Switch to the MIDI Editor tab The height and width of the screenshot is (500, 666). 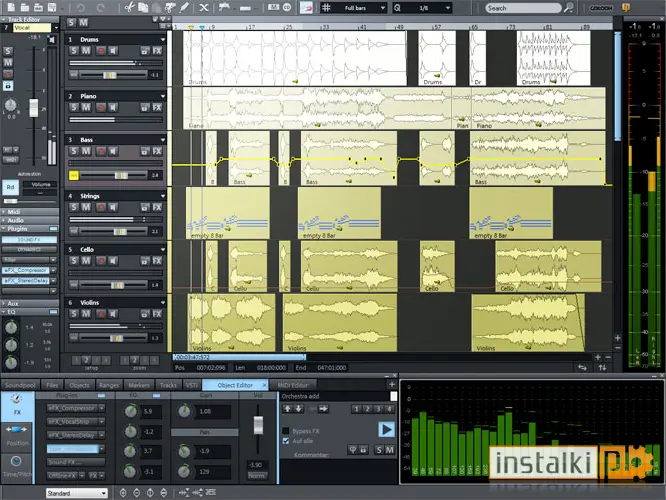(x=293, y=385)
